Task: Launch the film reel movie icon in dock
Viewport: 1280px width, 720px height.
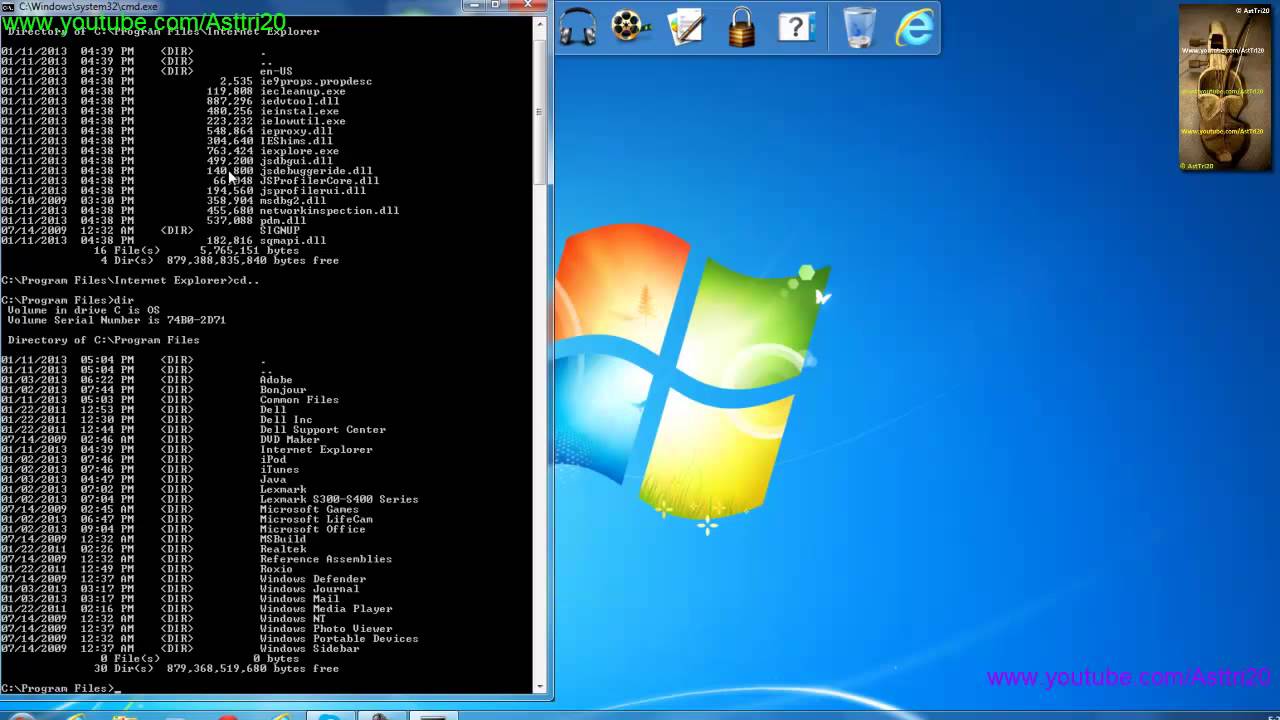Action: pos(631,26)
